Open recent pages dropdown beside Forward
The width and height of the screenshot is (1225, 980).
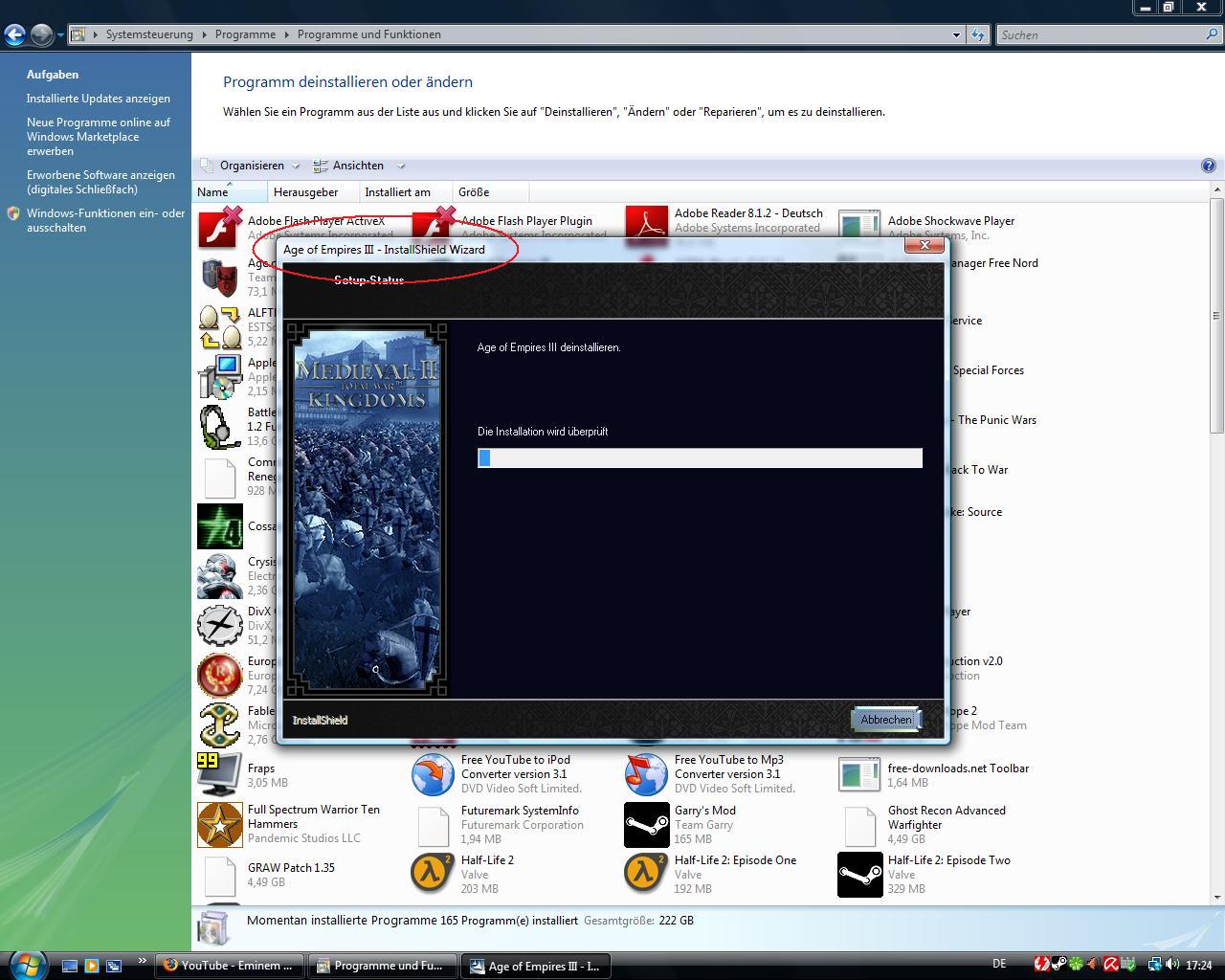click(x=59, y=35)
